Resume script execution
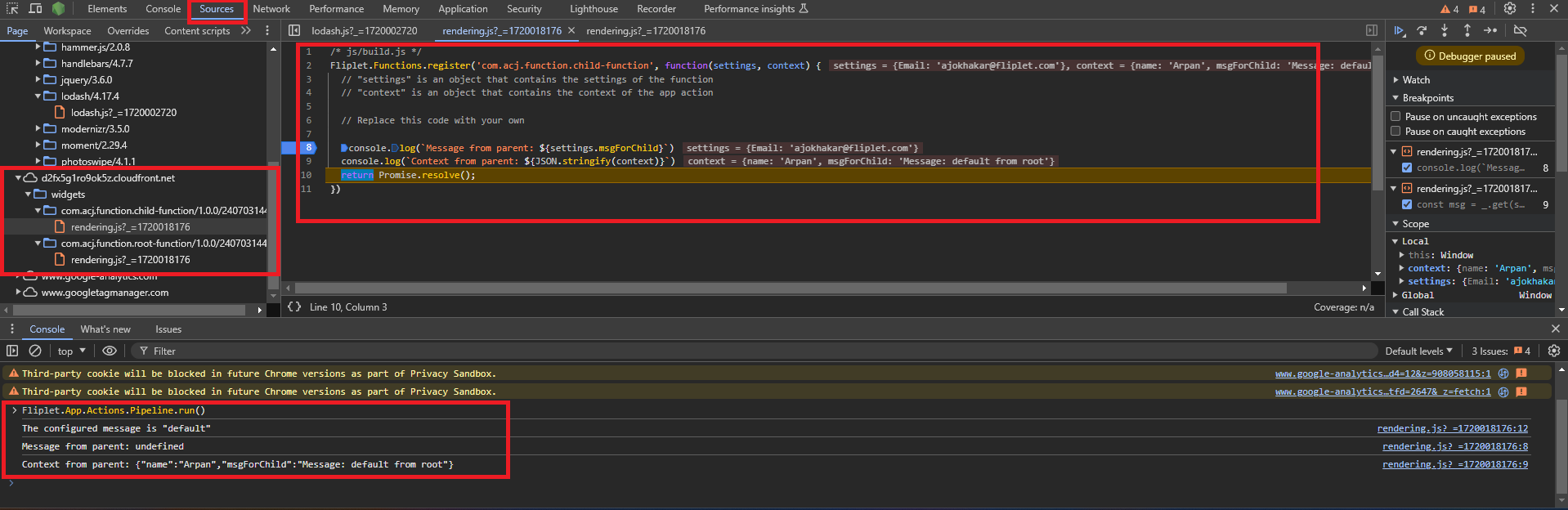Screen dimensions: 1568x510 pyautogui.click(x=1400, y=31)
